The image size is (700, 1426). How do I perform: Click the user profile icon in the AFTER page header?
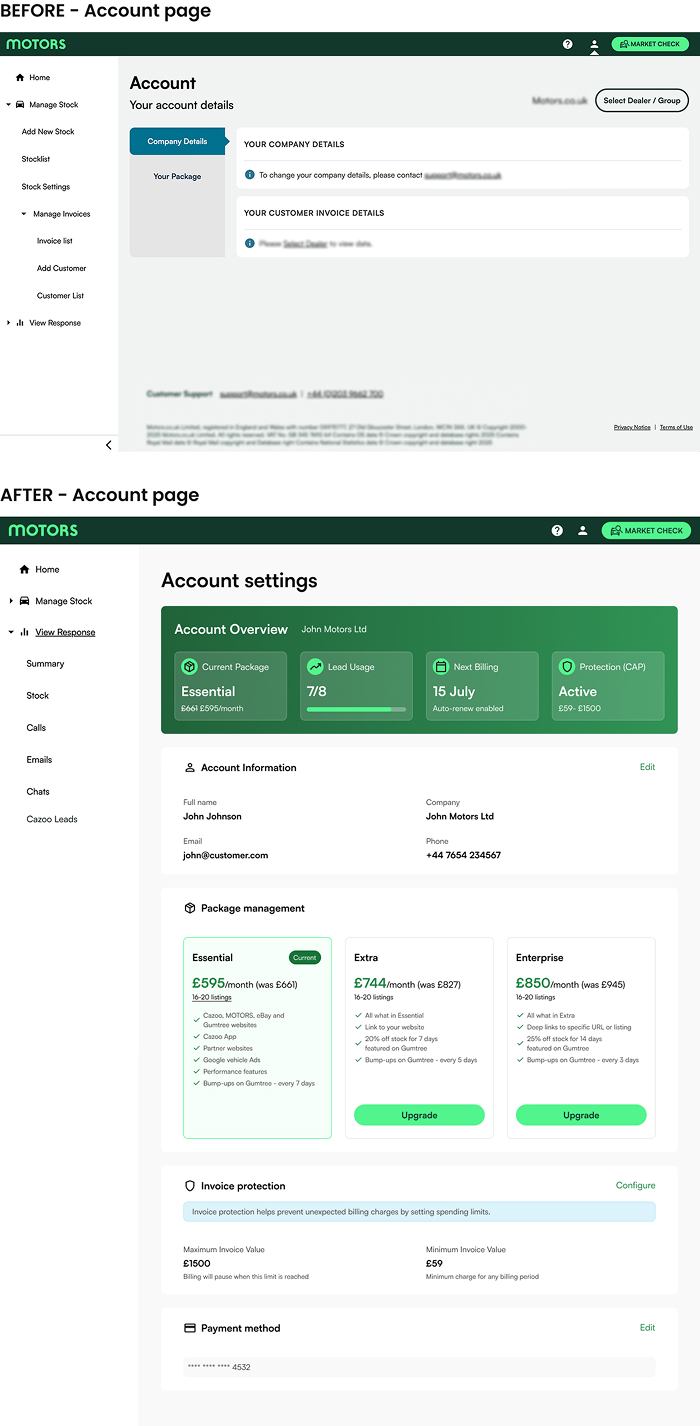point(582,531)
